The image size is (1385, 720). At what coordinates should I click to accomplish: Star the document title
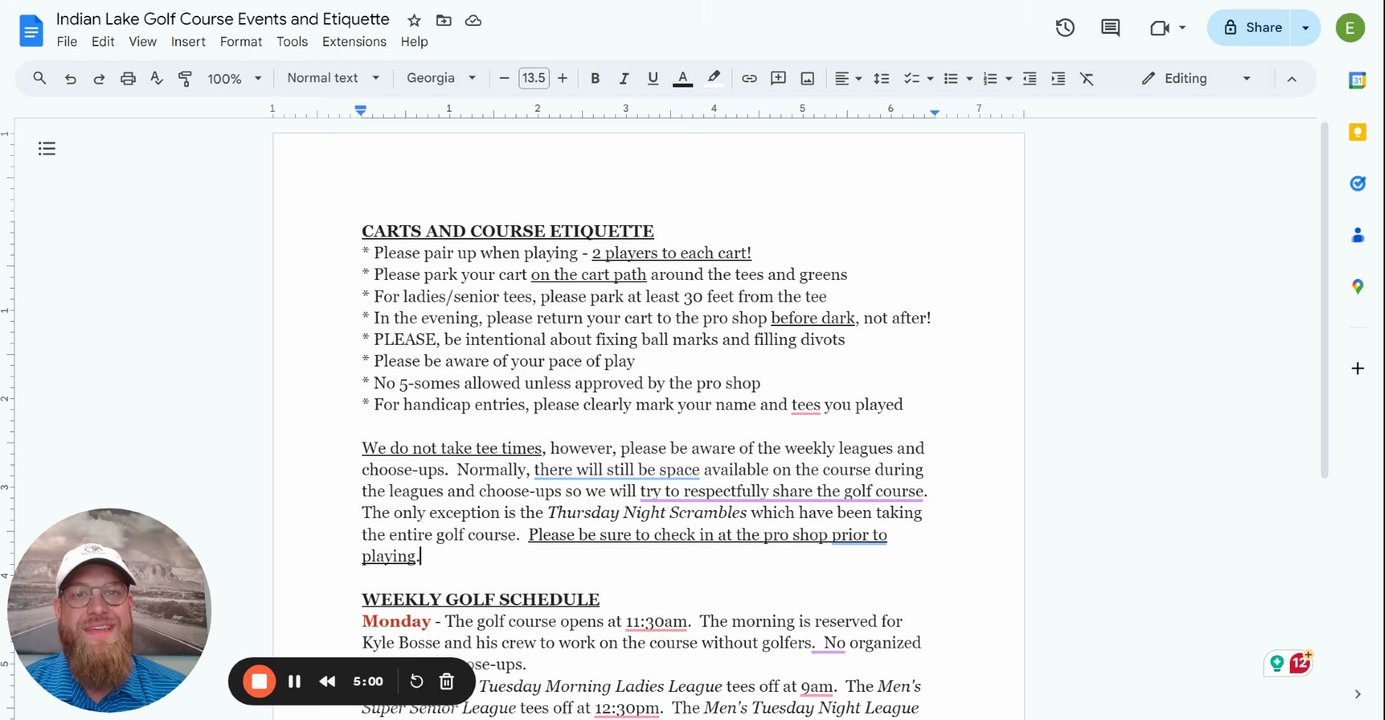[x=414, y=20]
